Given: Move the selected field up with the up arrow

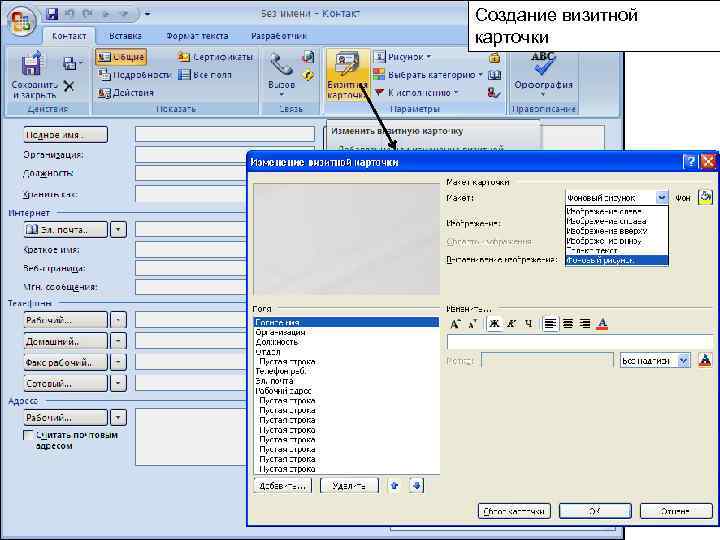Looking at the screenshot, I should 394,485.
